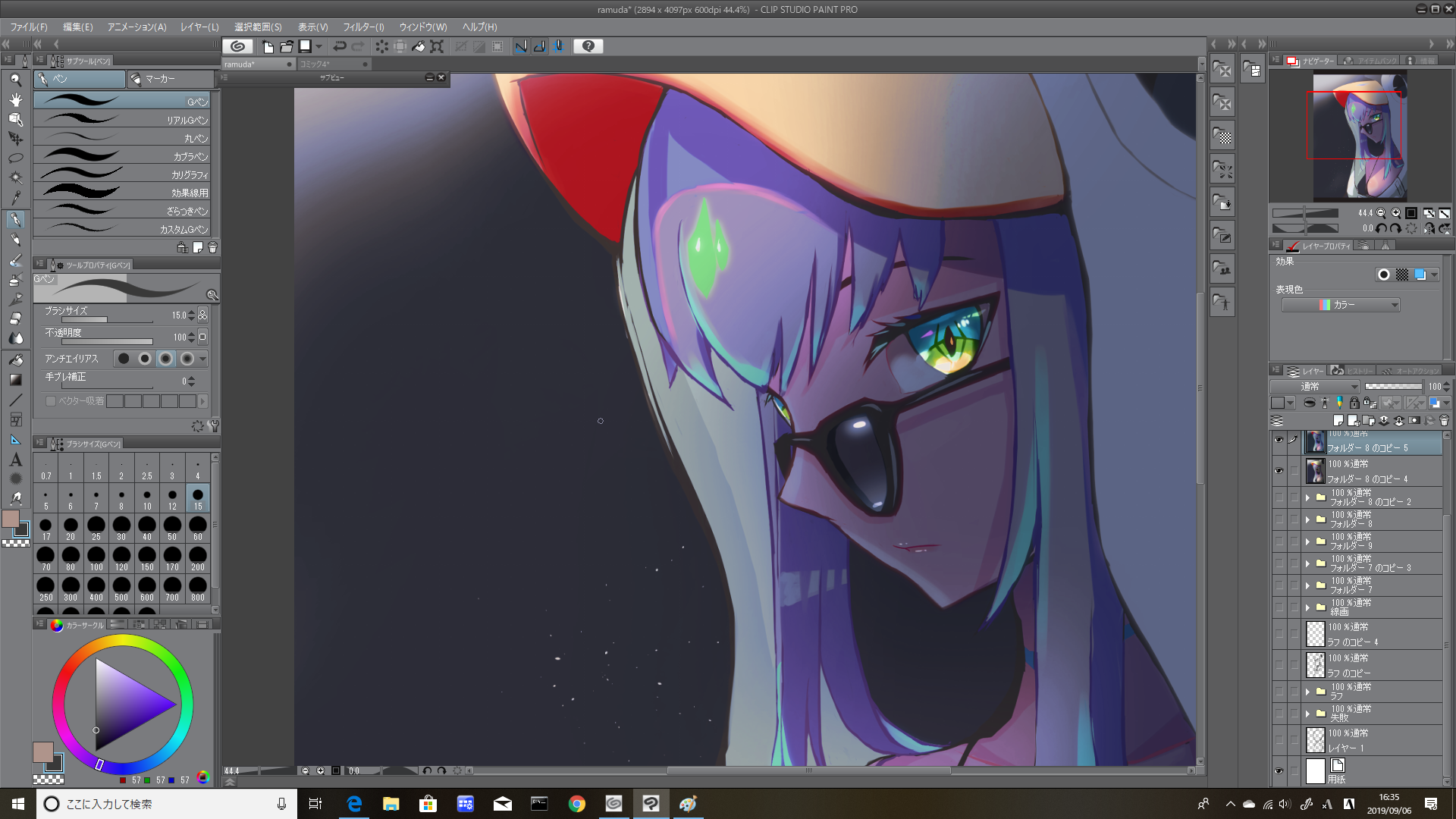Screen dimensions: 1456x819
Task: Select the Eyedropper tool
Action: [x=15, y=198]
